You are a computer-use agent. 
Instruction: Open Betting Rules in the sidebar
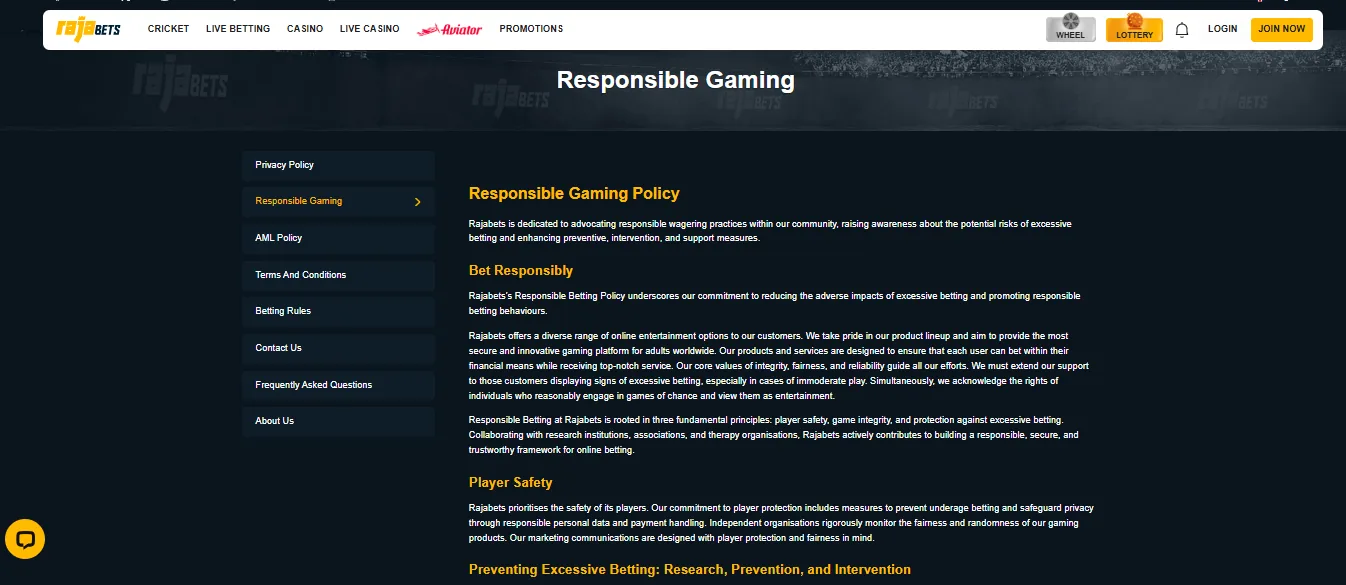point(338,311)
